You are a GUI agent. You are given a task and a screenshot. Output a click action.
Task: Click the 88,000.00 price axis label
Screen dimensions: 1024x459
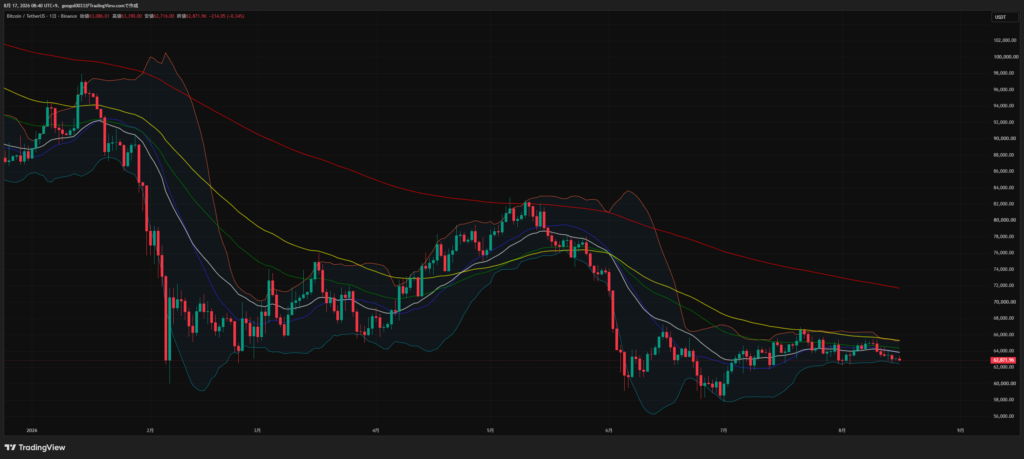[1003, 155]
